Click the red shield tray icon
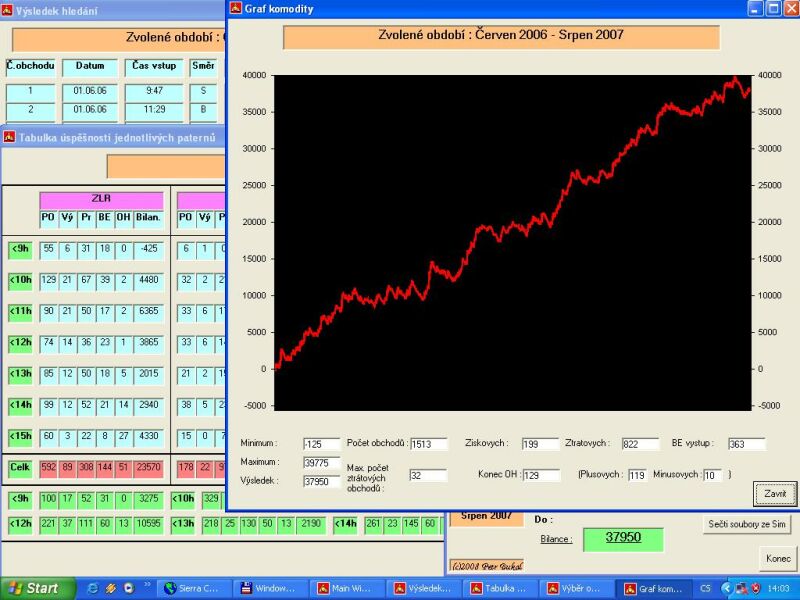The image size is (800, 600). click(x=756, y=588)
